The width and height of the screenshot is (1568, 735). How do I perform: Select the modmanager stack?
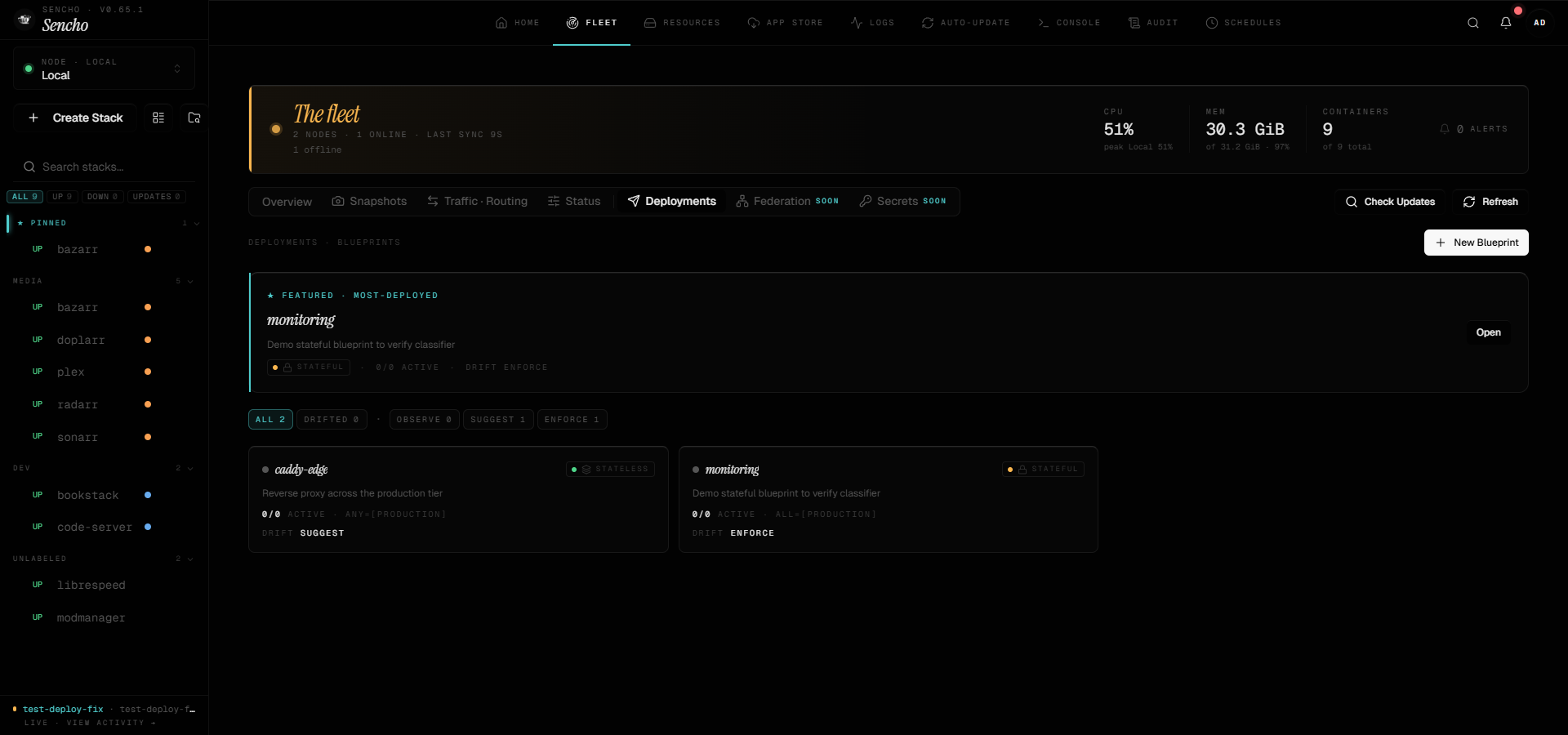point(105,617)
